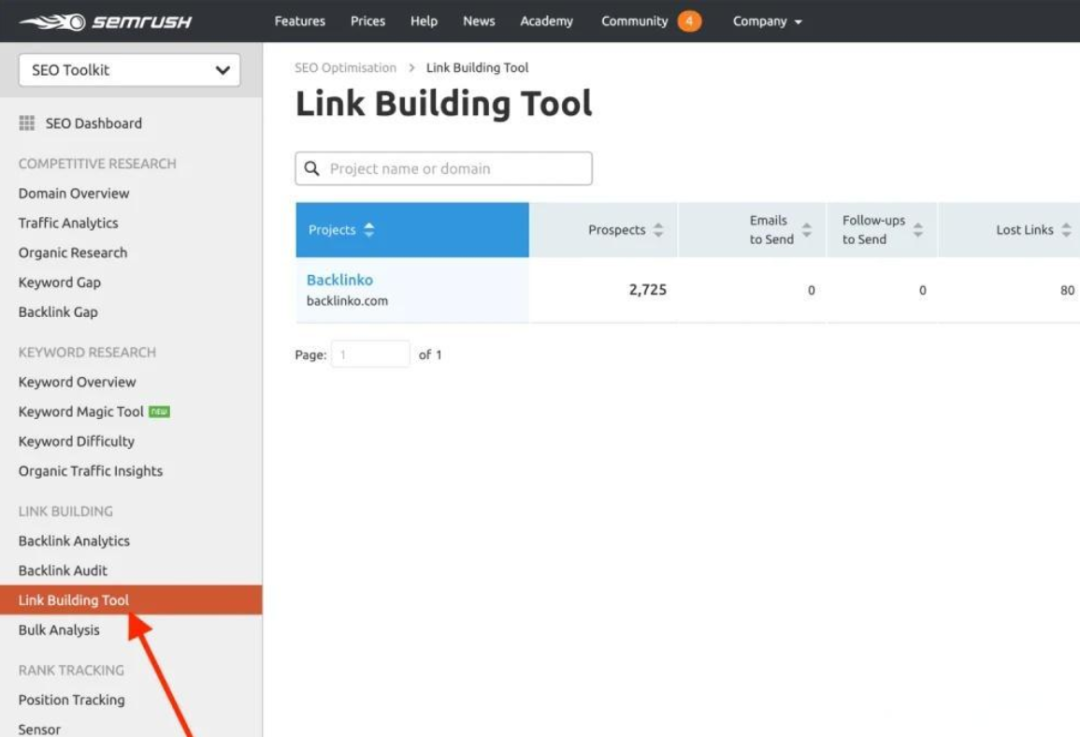1080x737 pixels.
Task: Open the Academy page
Action: tap(546, 21)
